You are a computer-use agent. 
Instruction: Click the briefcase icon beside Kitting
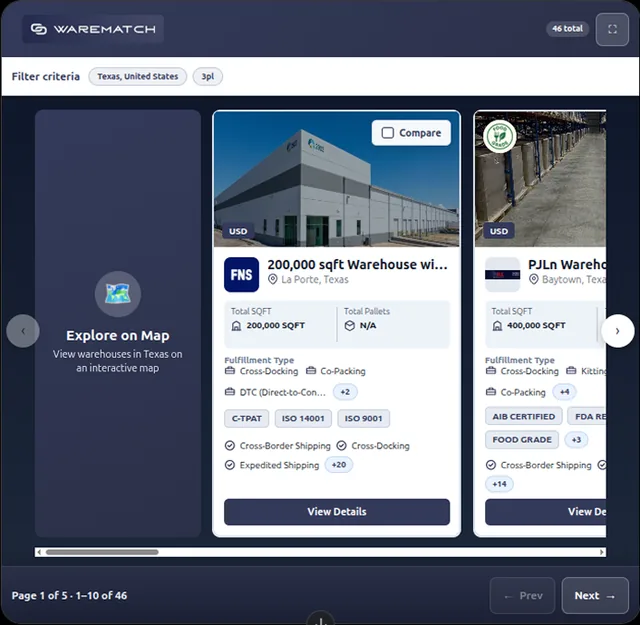(571, 371)
